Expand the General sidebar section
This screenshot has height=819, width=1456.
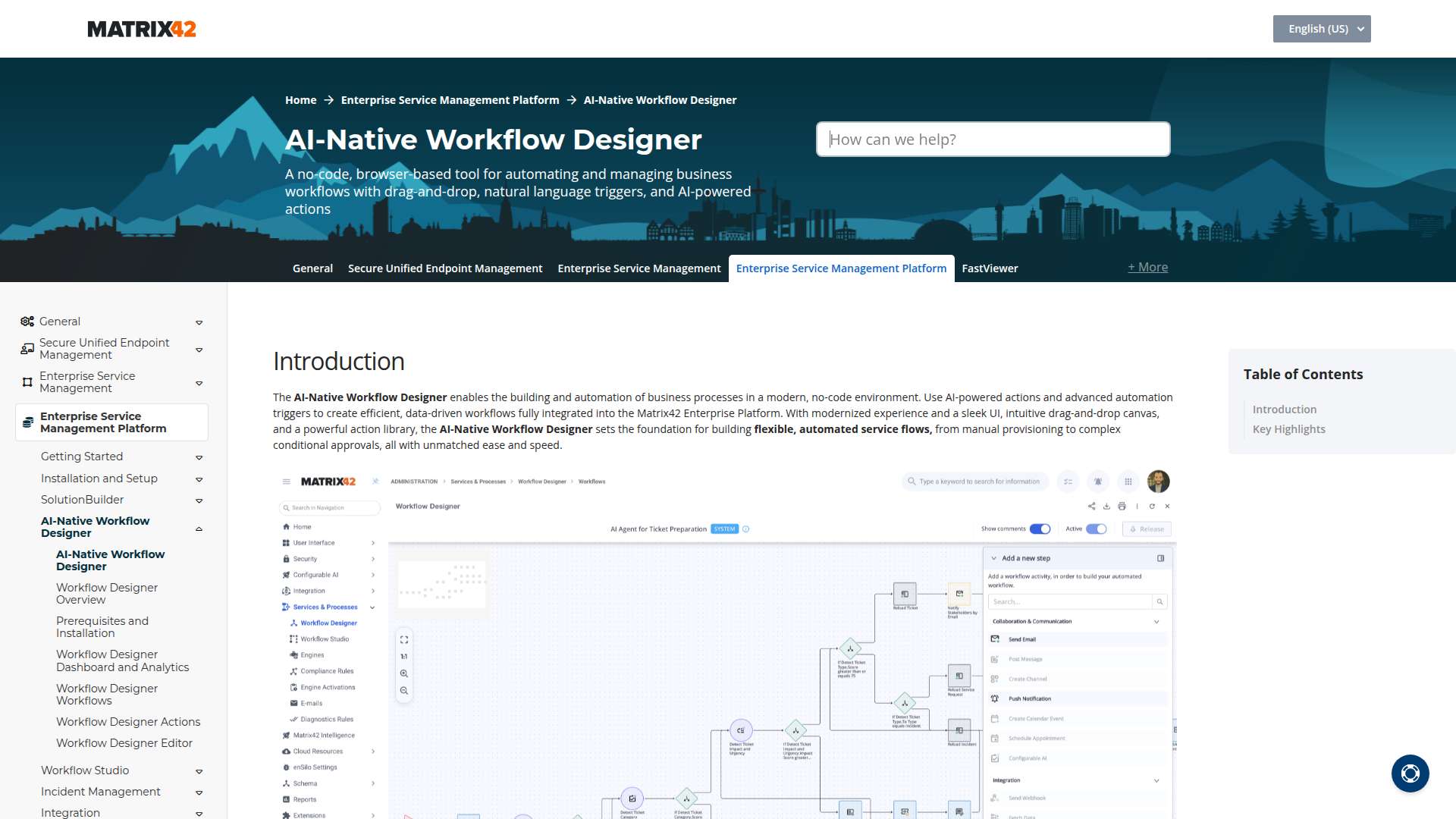[x=199, y=322]
